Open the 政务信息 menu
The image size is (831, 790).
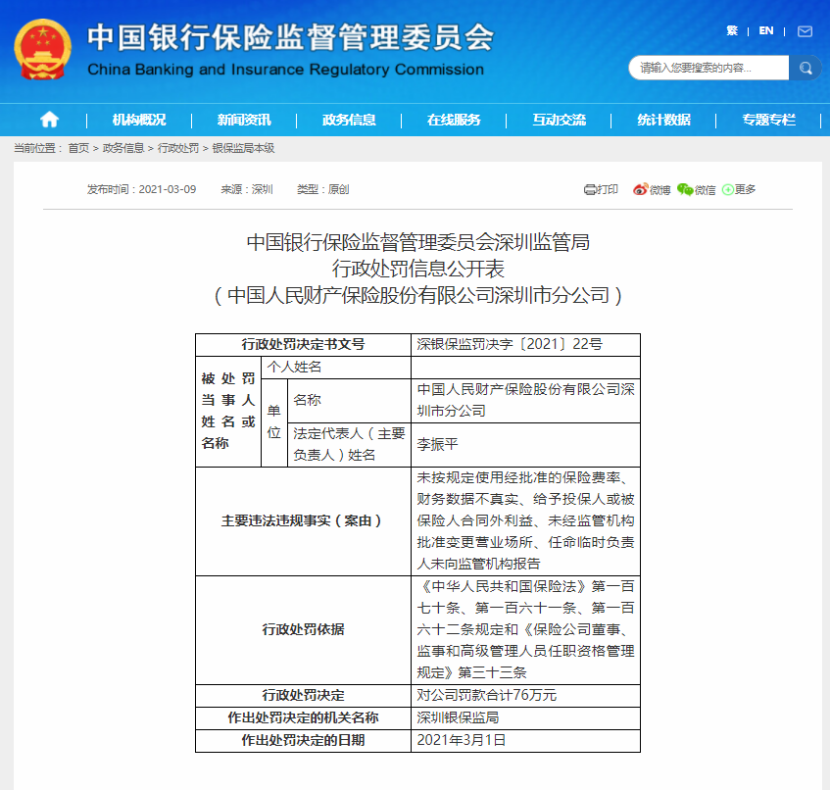(349, 120)
